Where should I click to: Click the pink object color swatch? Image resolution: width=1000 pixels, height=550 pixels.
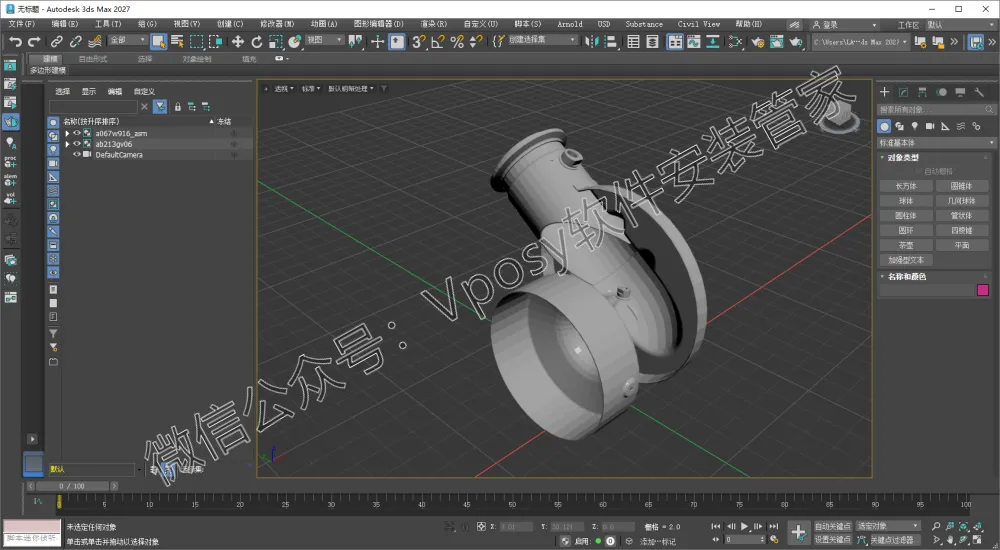coord(983,290)
